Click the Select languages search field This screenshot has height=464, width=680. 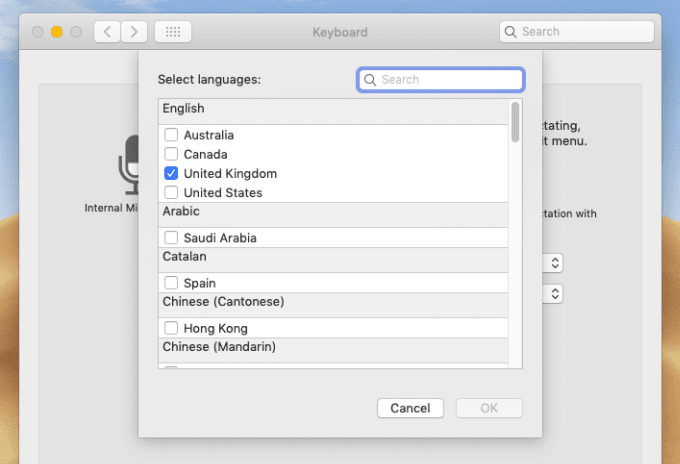tap(441, 80)
